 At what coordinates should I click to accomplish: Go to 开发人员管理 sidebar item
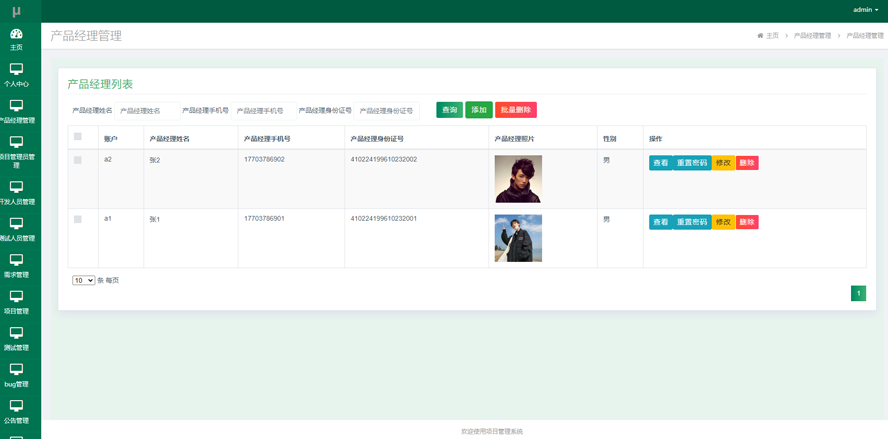[x=16, y=192]
